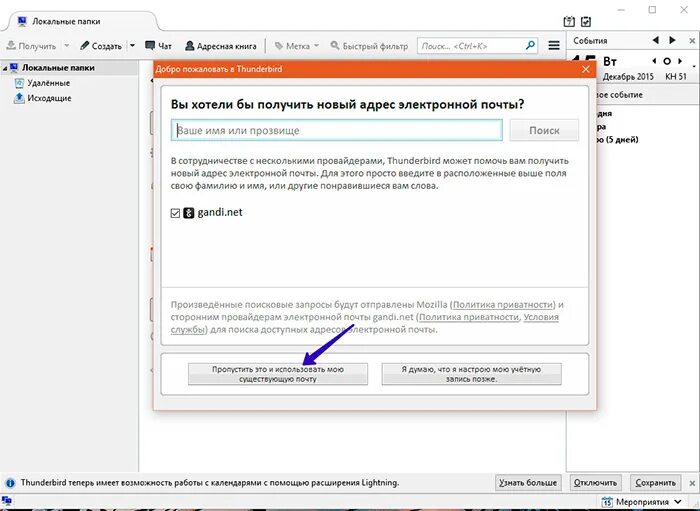The image size is (700, 511).
Task: Click the name or nickname input field
Action: (x=337, y=130)
